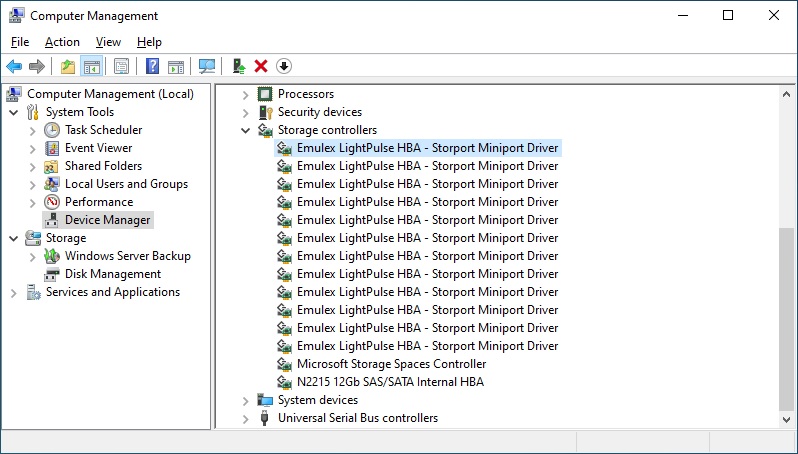Click the Update device driver icon
The height and width of the screenshot is (454, 798).
[x=238, y=66]
